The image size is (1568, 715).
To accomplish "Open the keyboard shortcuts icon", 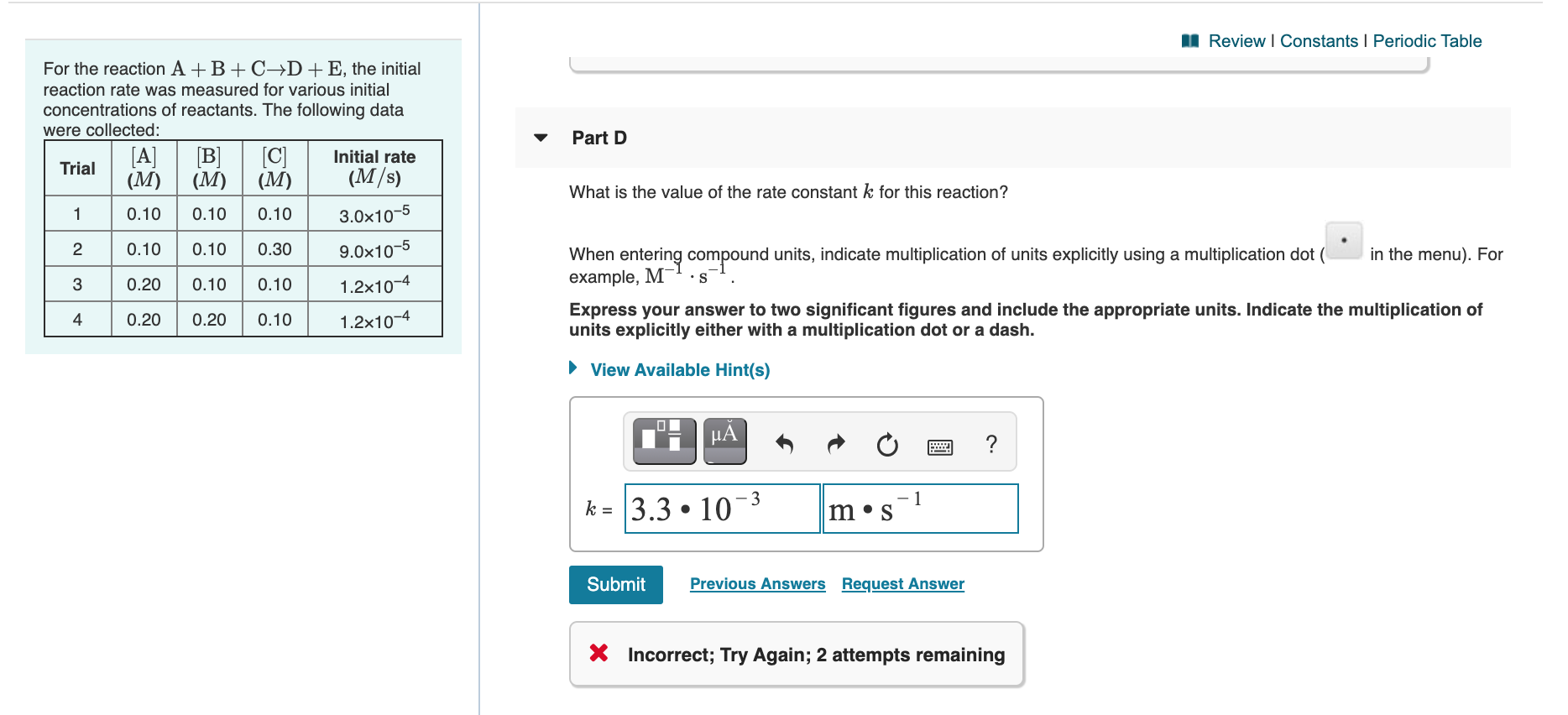I will coord(940,446).
